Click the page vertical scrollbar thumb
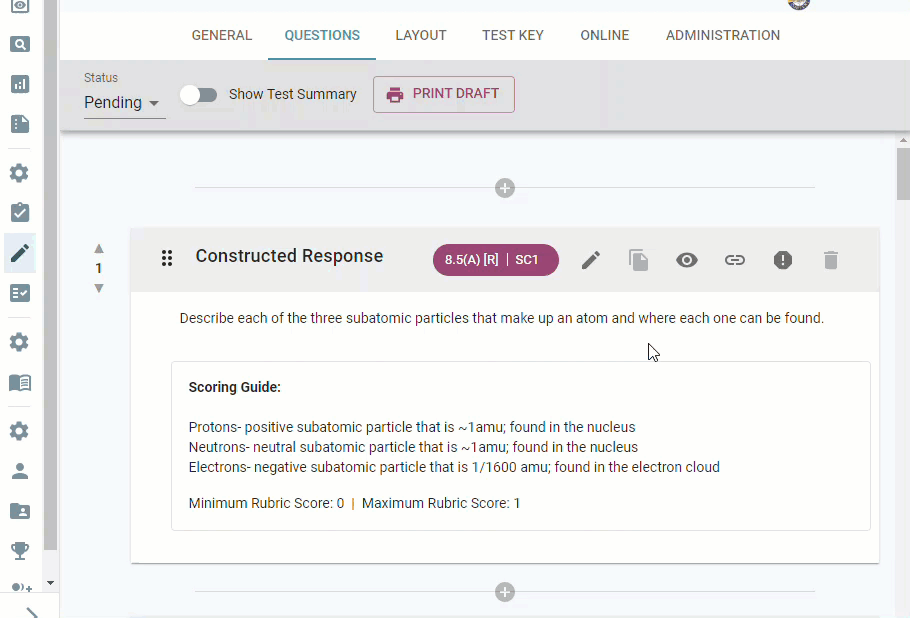The width and height of the screenshot is (910, 618). click(x=903, y=174)
